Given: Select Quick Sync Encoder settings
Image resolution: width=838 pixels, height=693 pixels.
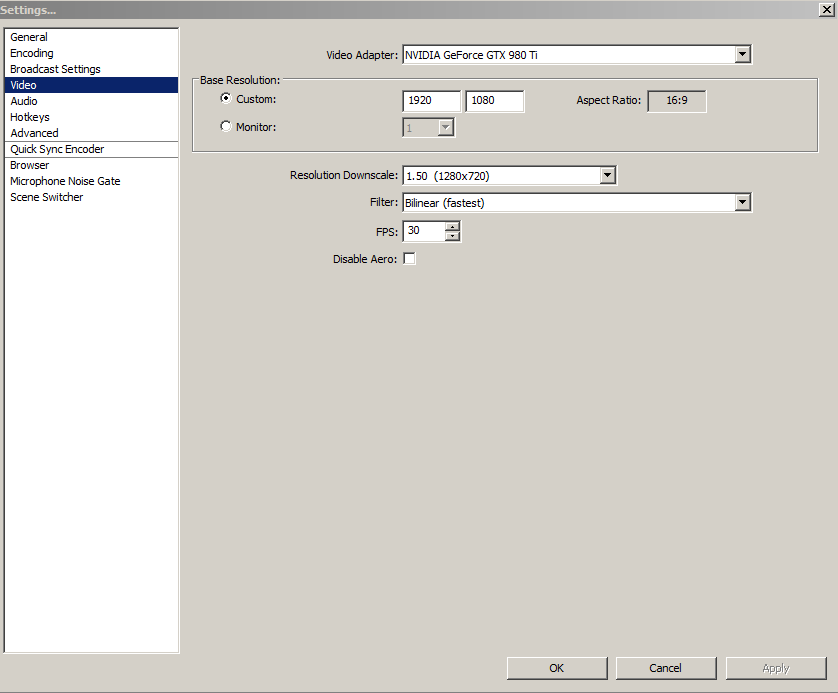Looking at the screenshot, I should [x=91, y=149].
